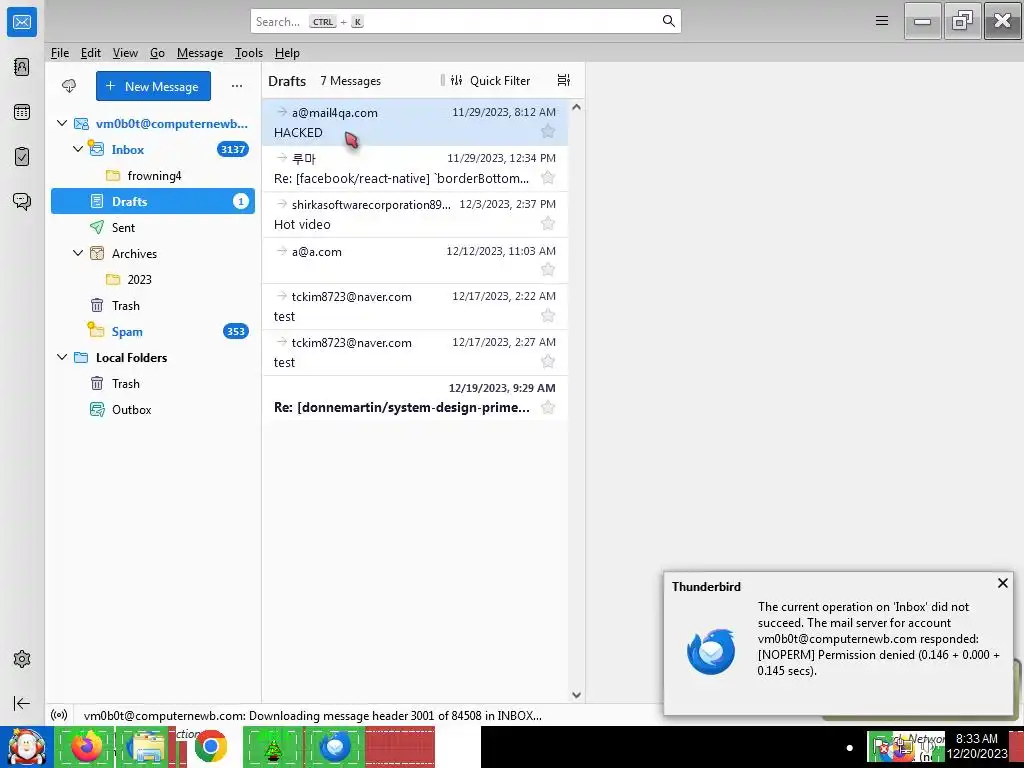Toggle the Quick Filter bar
This screenshot has width=1024, height=768.
(x=490, y=80)
